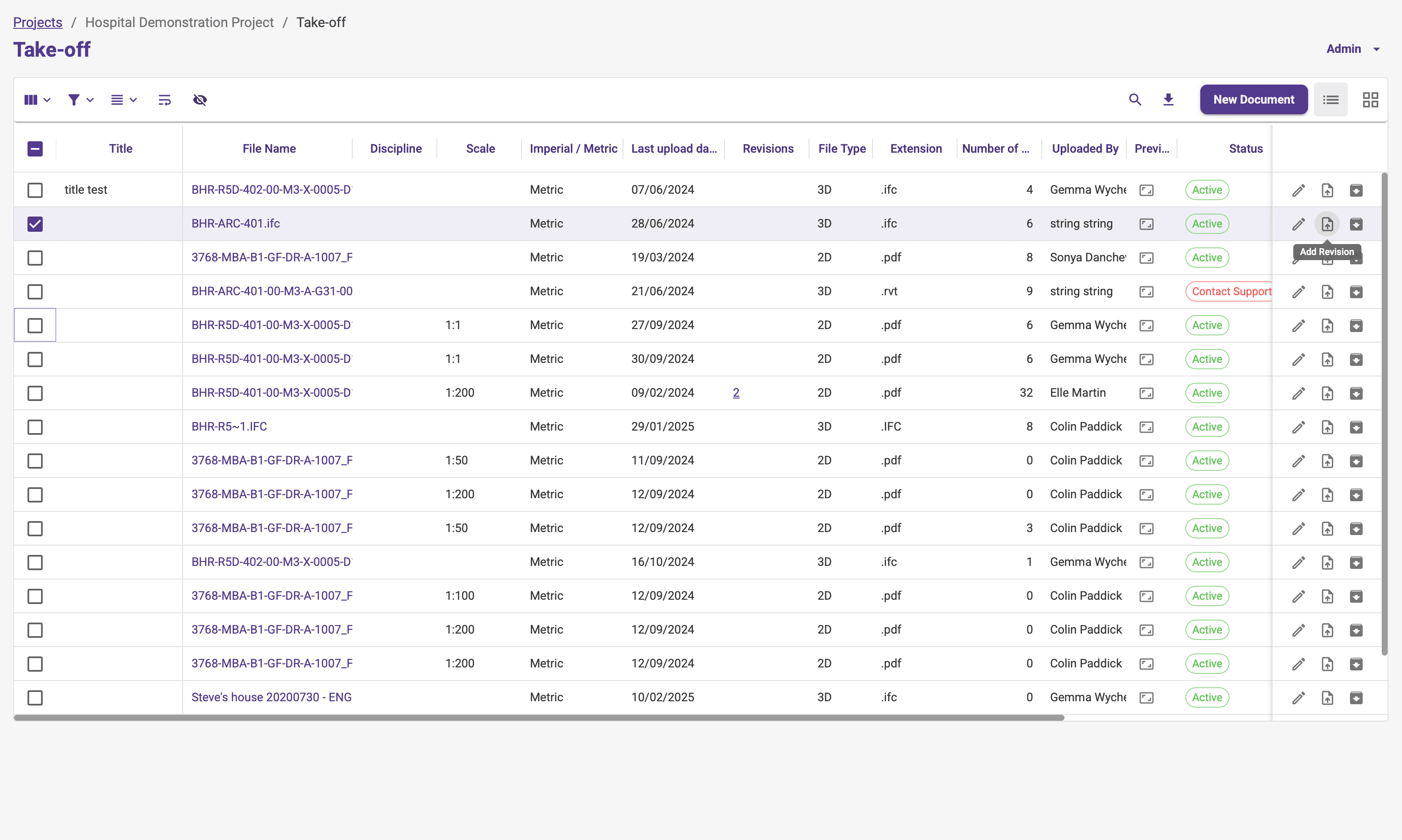Screen dimensions: 1402x840
Task: Uncheck the BHR-ARC-401.ifc row checkbox
Action: 35,224
